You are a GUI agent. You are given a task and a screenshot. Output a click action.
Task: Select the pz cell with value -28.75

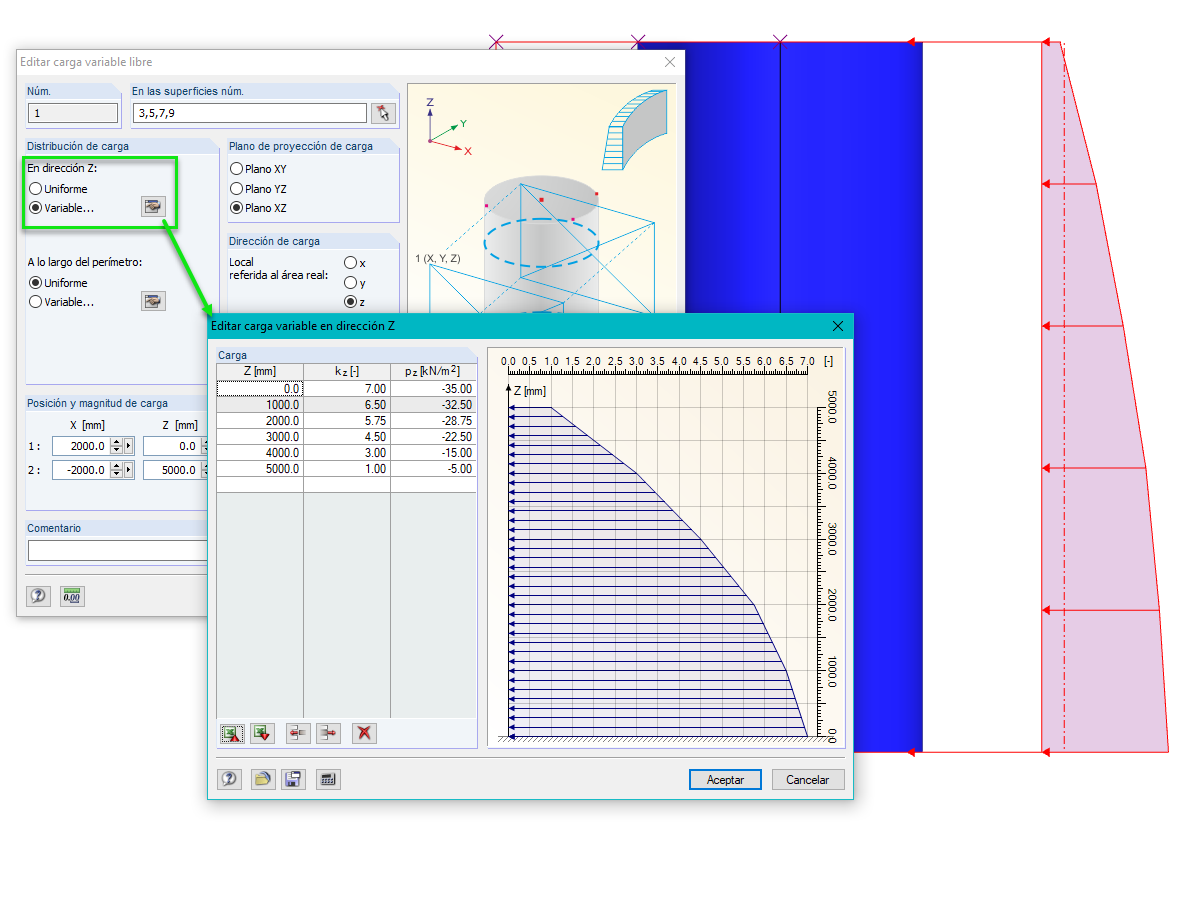pos(433,421)
